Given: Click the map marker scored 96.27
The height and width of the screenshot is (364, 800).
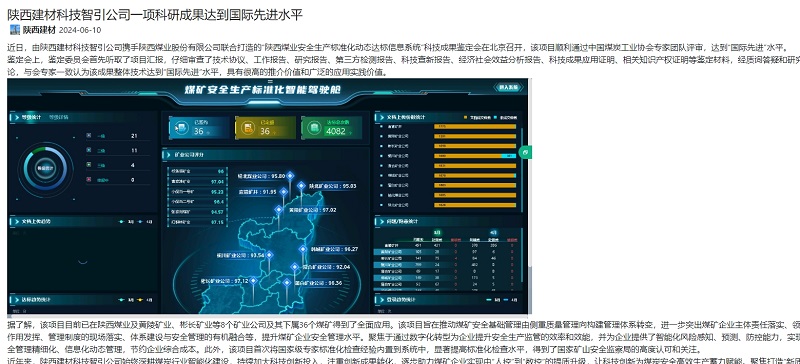Looking at the screenshot, I should point(304,249).
